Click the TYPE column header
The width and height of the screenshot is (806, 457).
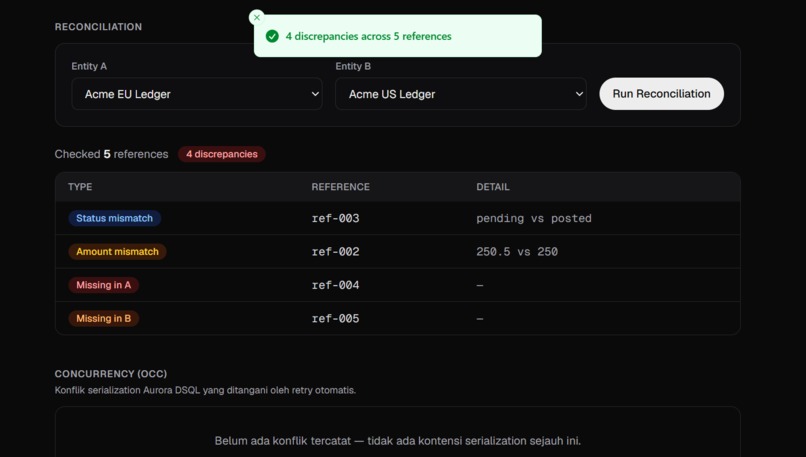tap(80, 187)
